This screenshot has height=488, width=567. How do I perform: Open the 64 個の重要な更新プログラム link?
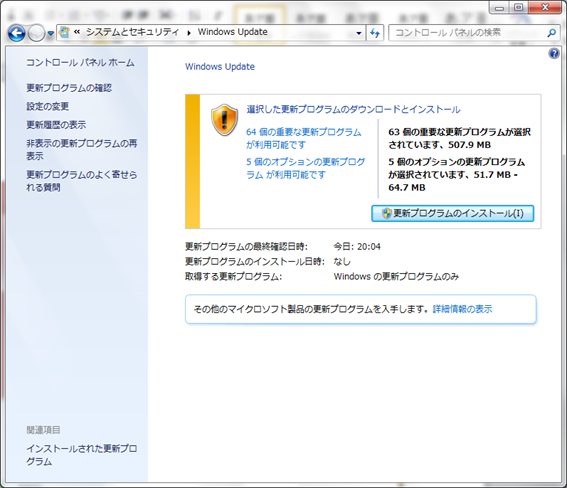tap(304, 138)
